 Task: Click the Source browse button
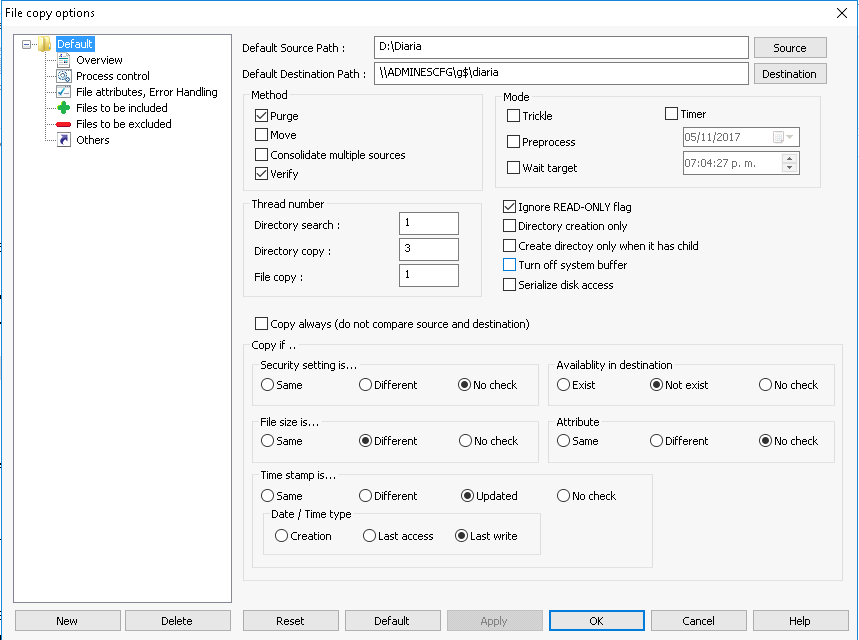(x=790, y=48)
